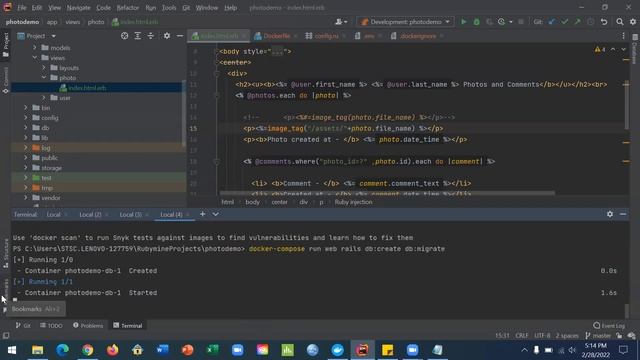The width and height of the screenshot is (640, 360).
Task: Click the Git update project arrow
Action: tap(552, 22)
